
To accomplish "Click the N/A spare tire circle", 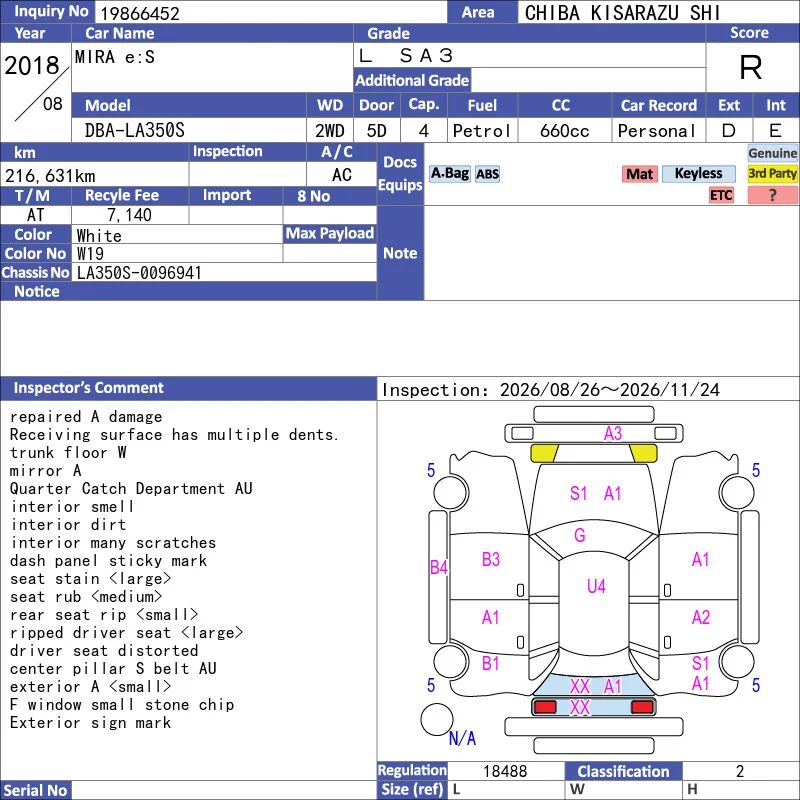I will 437,719.
